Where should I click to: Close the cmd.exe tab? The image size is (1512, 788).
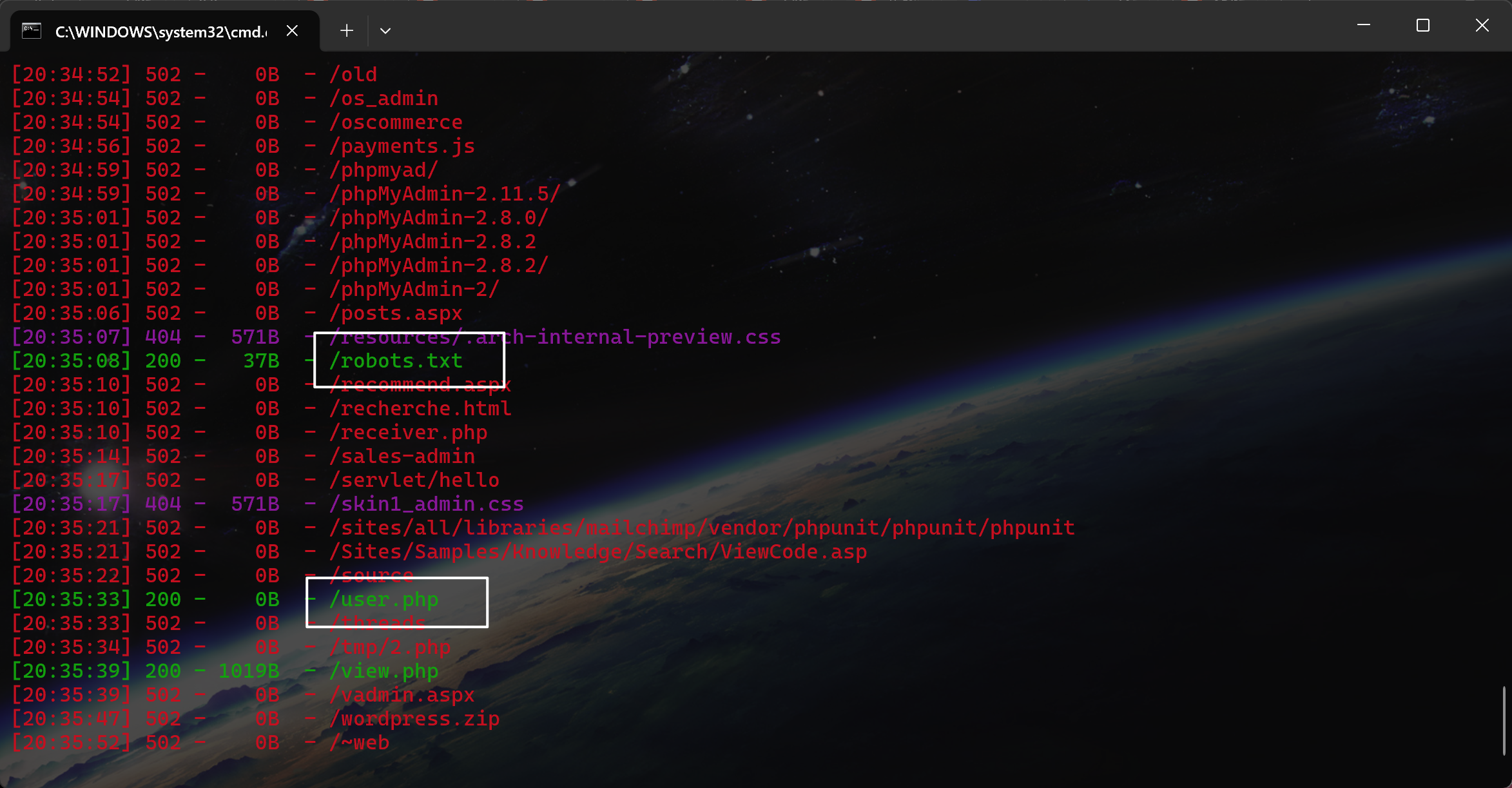pyautogui.click(x=292, y=31)
